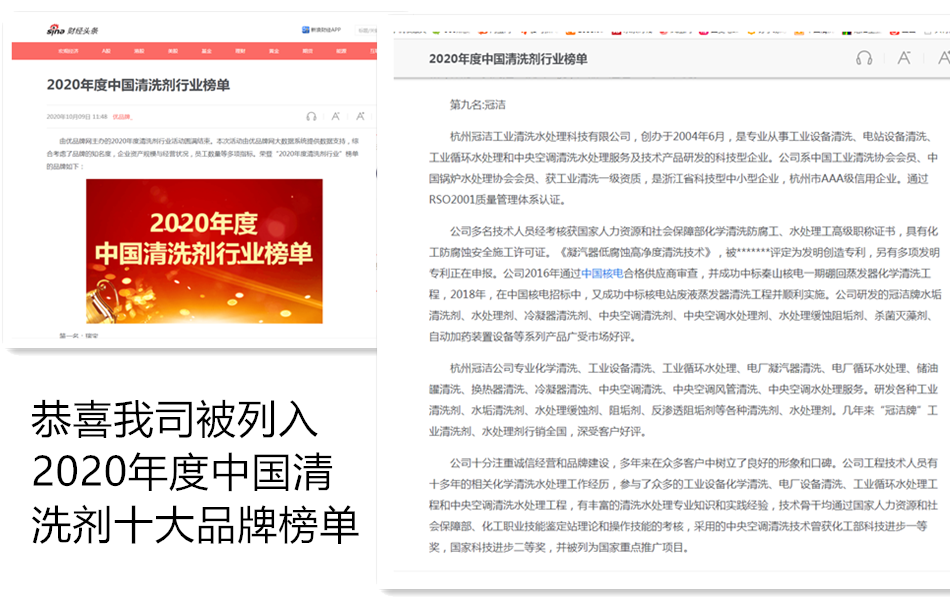Select the 宏观经济 tab in red navigation bar

pos(68,50)
